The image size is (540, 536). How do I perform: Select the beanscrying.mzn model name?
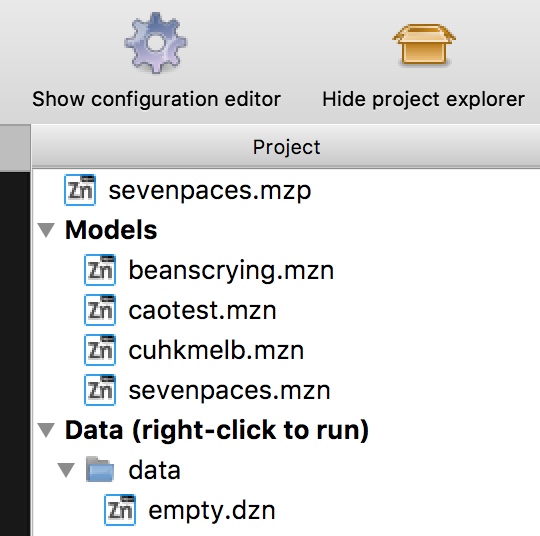pyautogui.click(x=231, y=270)
